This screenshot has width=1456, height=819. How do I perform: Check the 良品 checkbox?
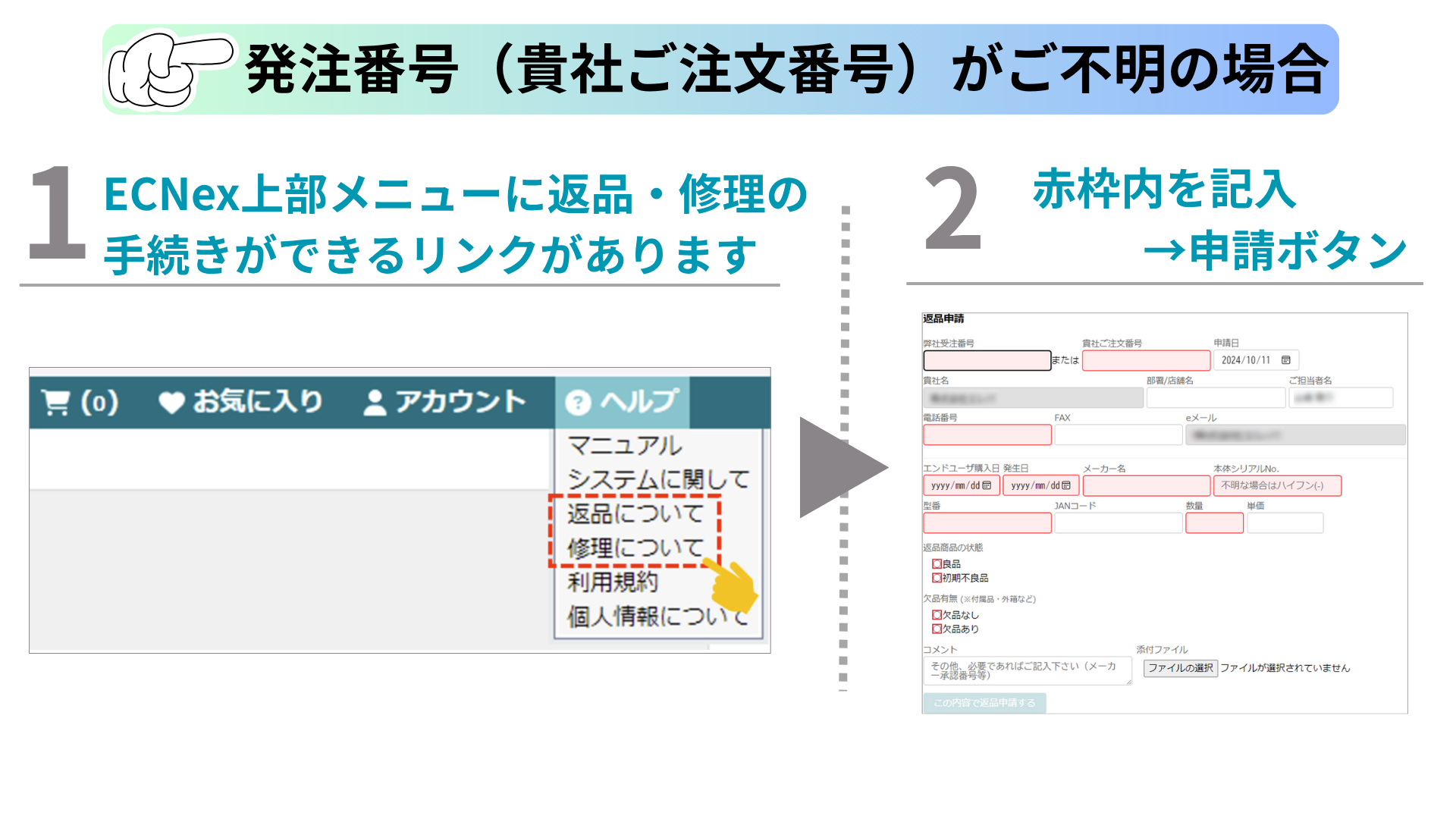(x=936, y=563)
